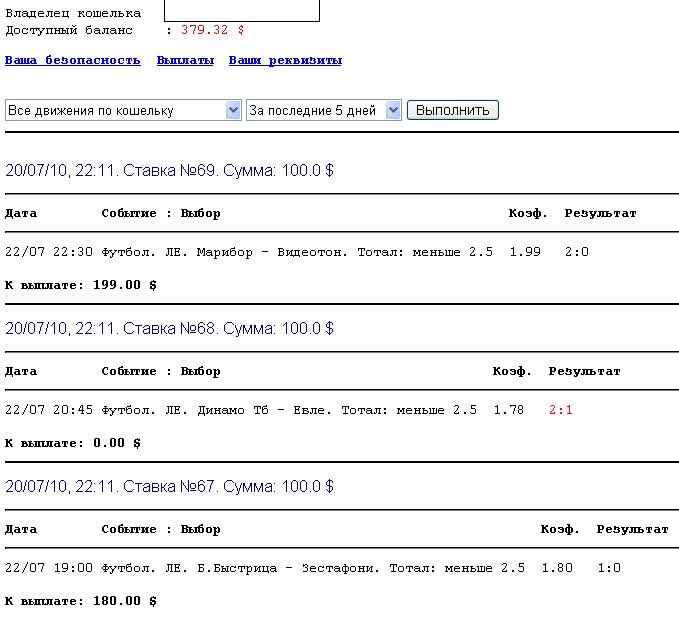This screenshot has height=617, width=679.
Task: Click the date '22/07 20:45'
Action: click(49, 410)
